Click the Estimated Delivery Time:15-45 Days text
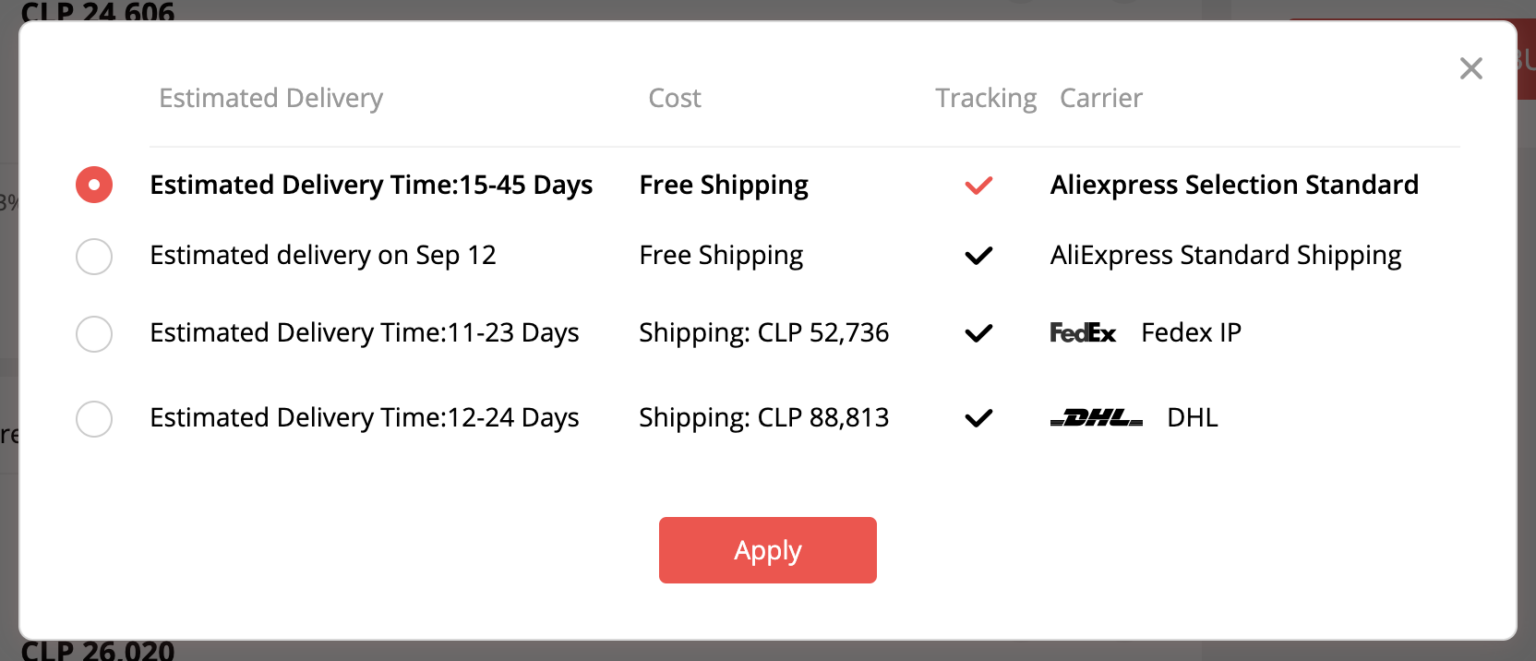 (371, 185)
